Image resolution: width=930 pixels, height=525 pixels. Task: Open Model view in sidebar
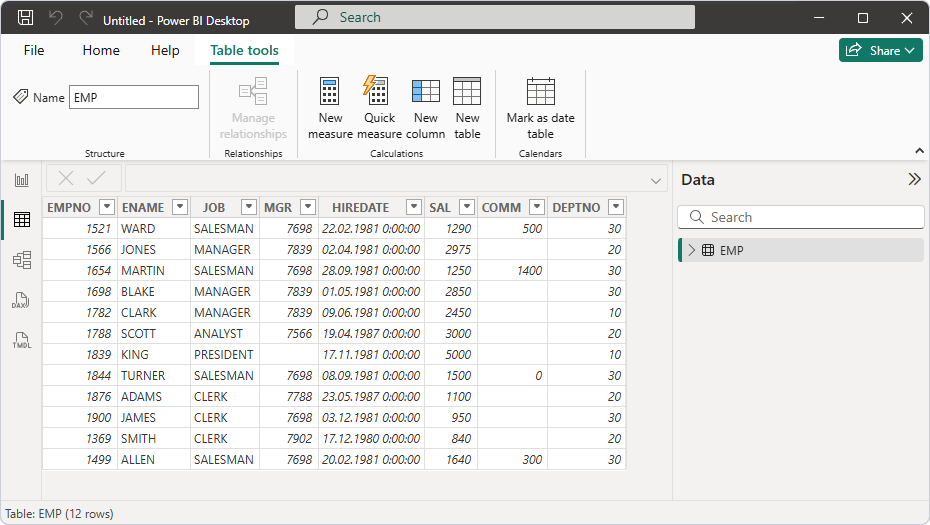[x=22, y=260]
